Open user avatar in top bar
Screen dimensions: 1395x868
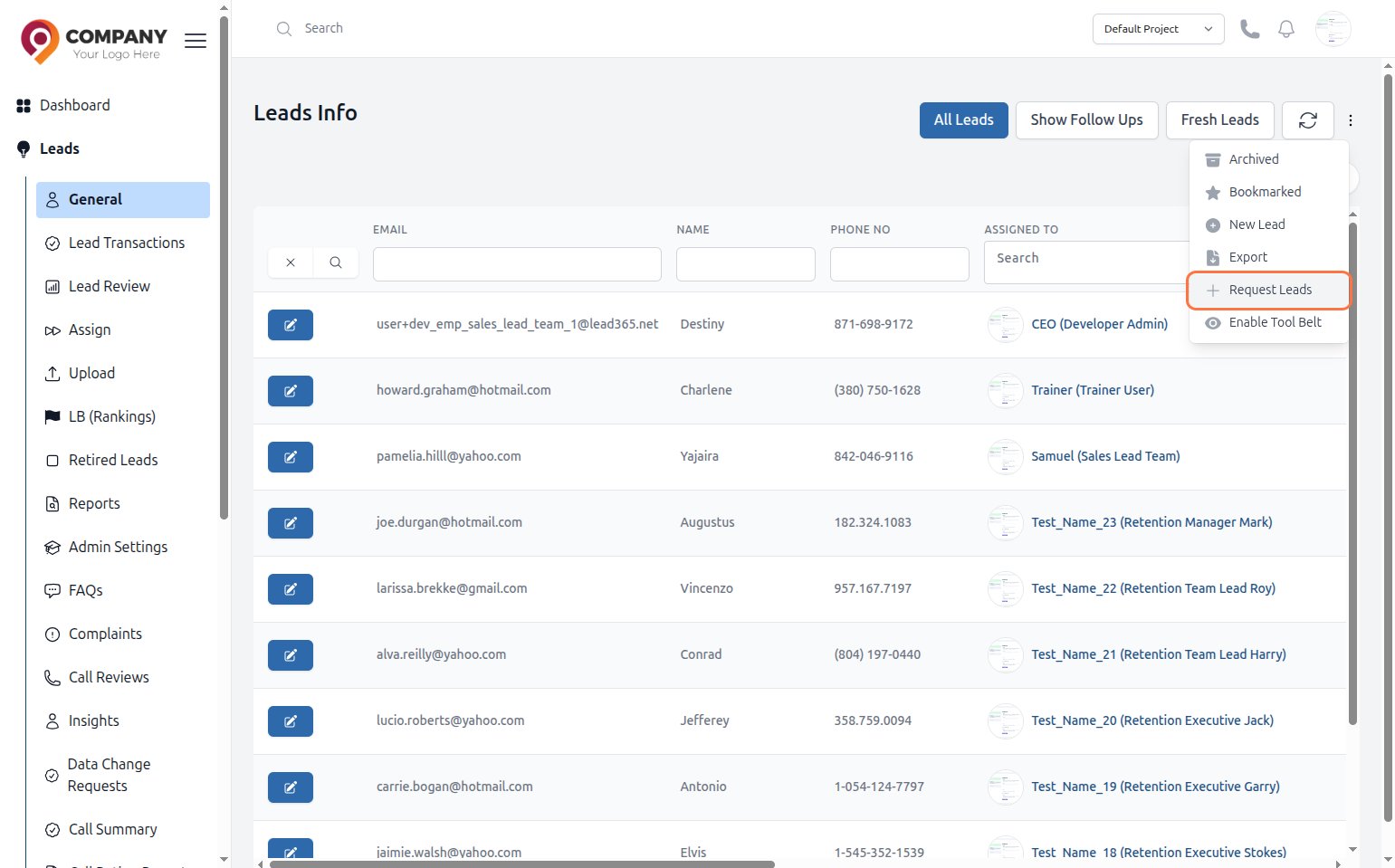(x=1333, y=29)
